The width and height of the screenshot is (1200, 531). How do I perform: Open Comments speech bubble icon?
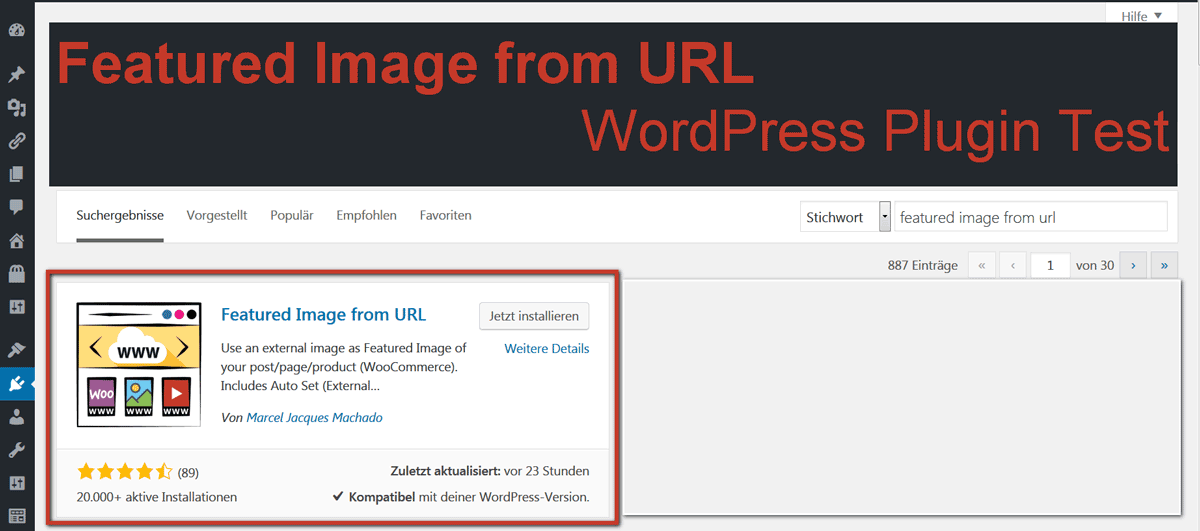[16, 207]
